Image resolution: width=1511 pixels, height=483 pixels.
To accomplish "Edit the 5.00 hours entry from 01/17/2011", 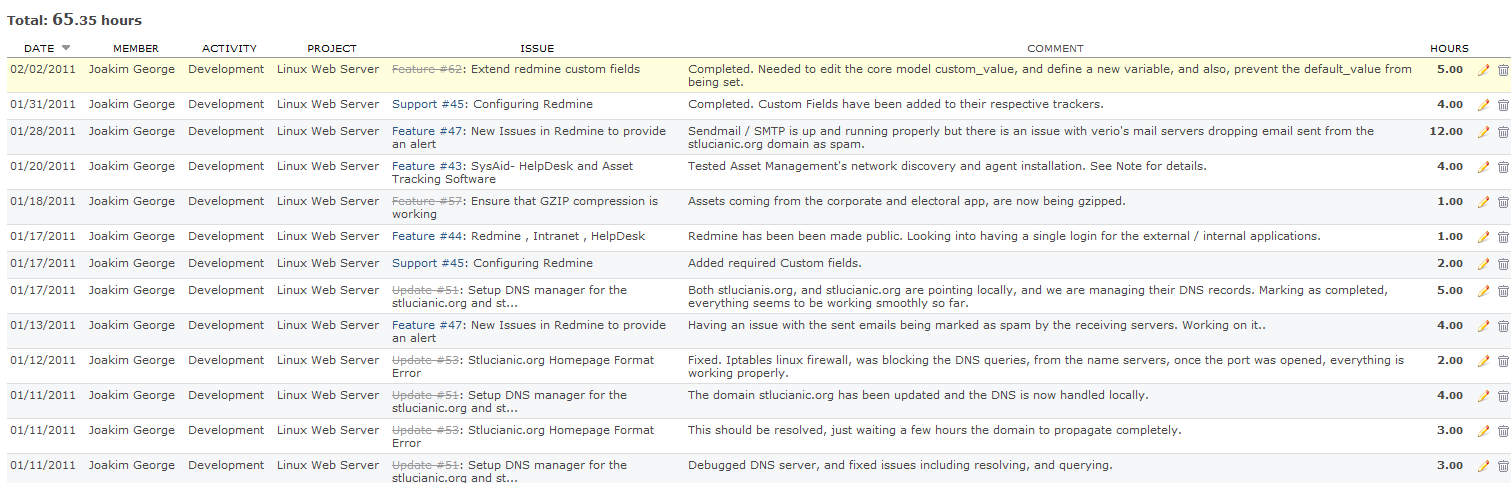I will coord(1483,291).
